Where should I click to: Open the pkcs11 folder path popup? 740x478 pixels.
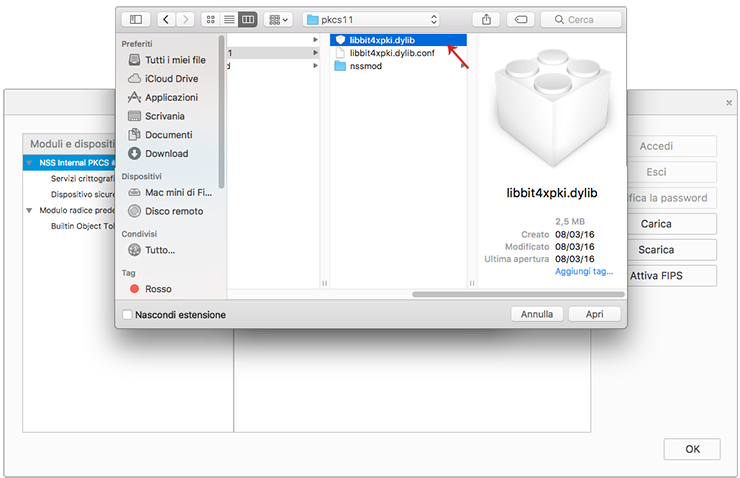[x=371, y=19]
